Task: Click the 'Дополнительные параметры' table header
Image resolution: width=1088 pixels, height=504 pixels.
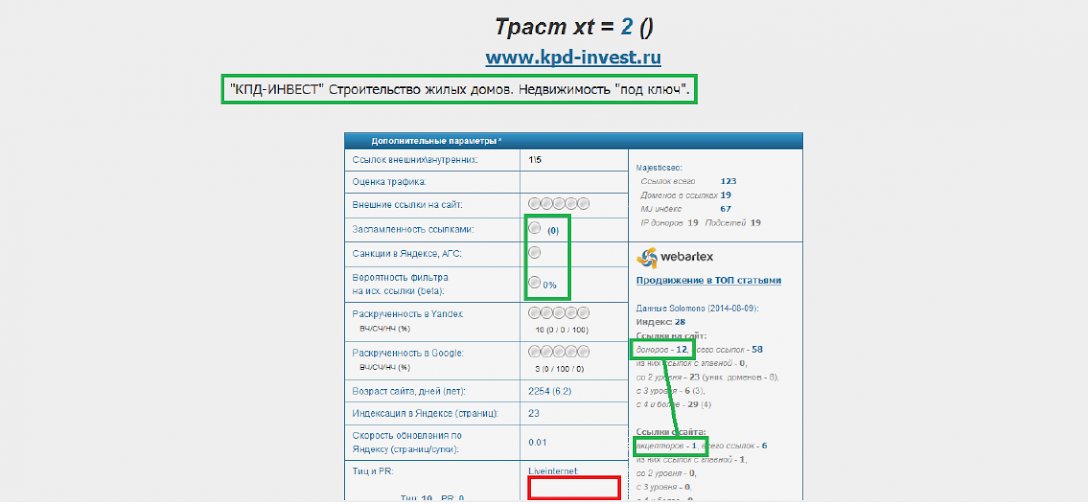Action: tap(573, 141)
